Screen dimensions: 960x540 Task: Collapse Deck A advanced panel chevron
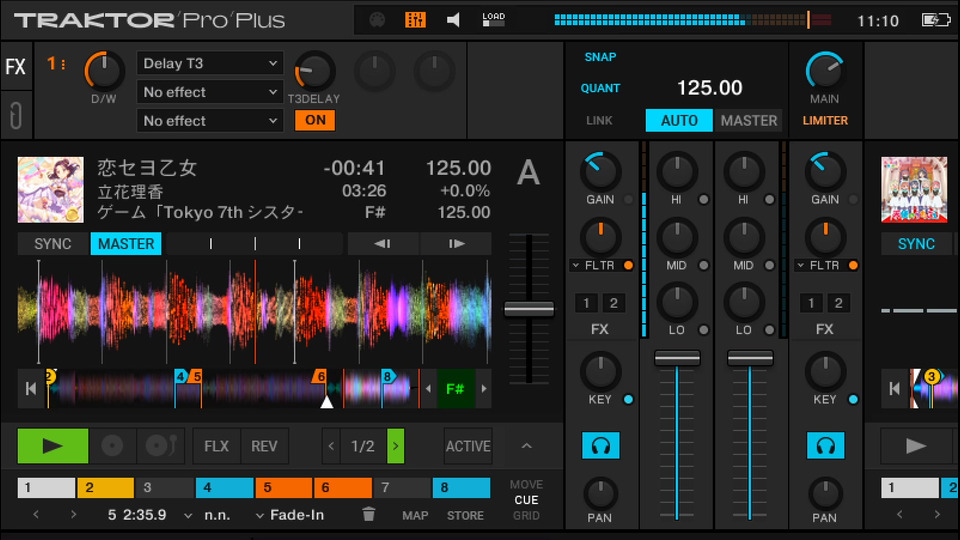pos(527,446)
